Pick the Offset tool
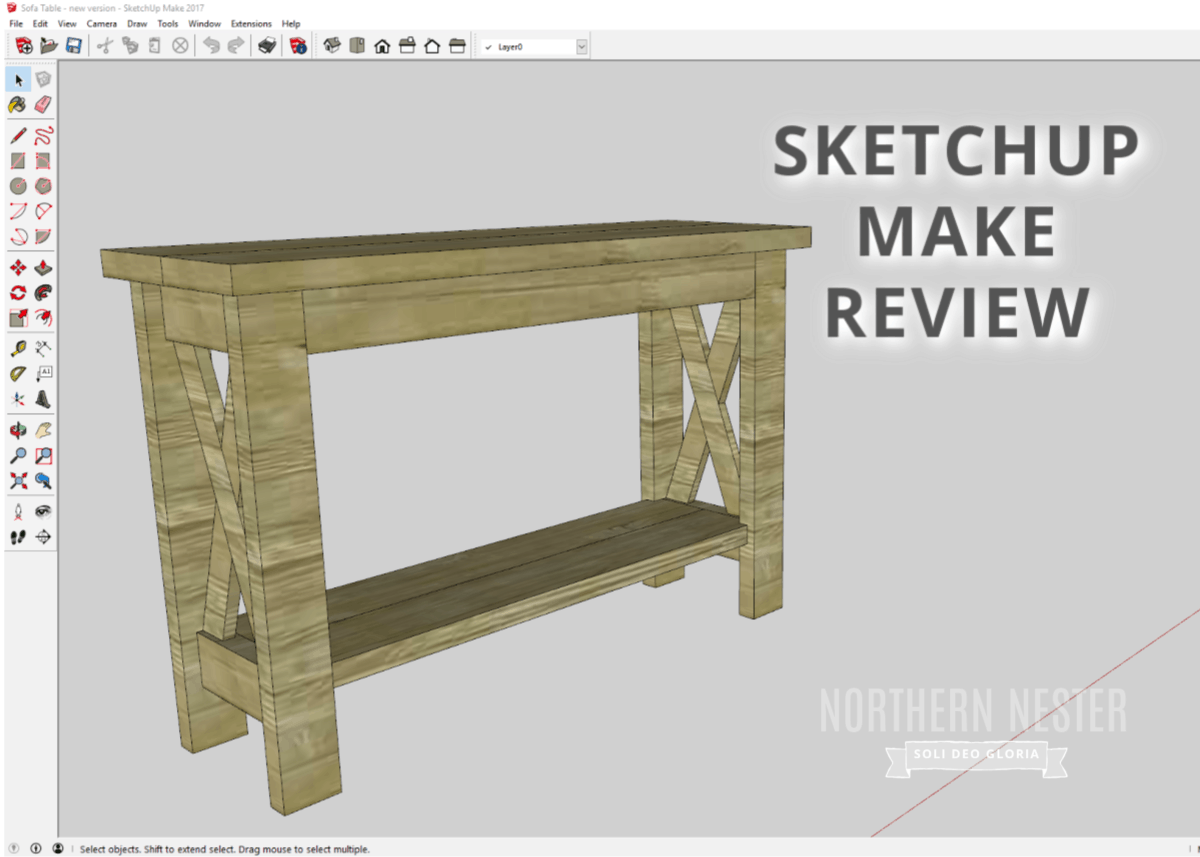 43,318
